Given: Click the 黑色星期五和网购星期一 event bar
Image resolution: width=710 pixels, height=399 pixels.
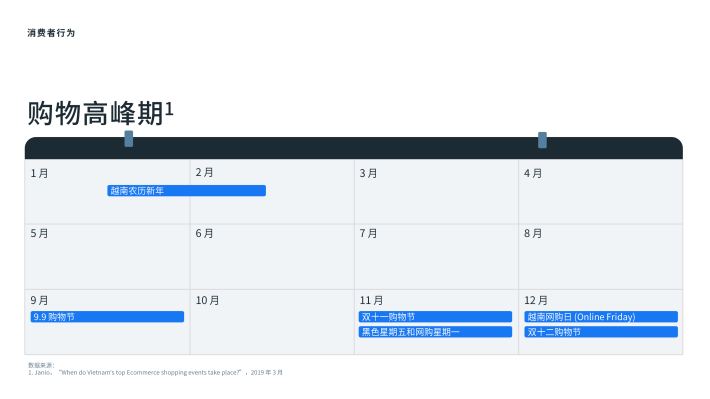Looking at the screenshot, I should point(435,332).
